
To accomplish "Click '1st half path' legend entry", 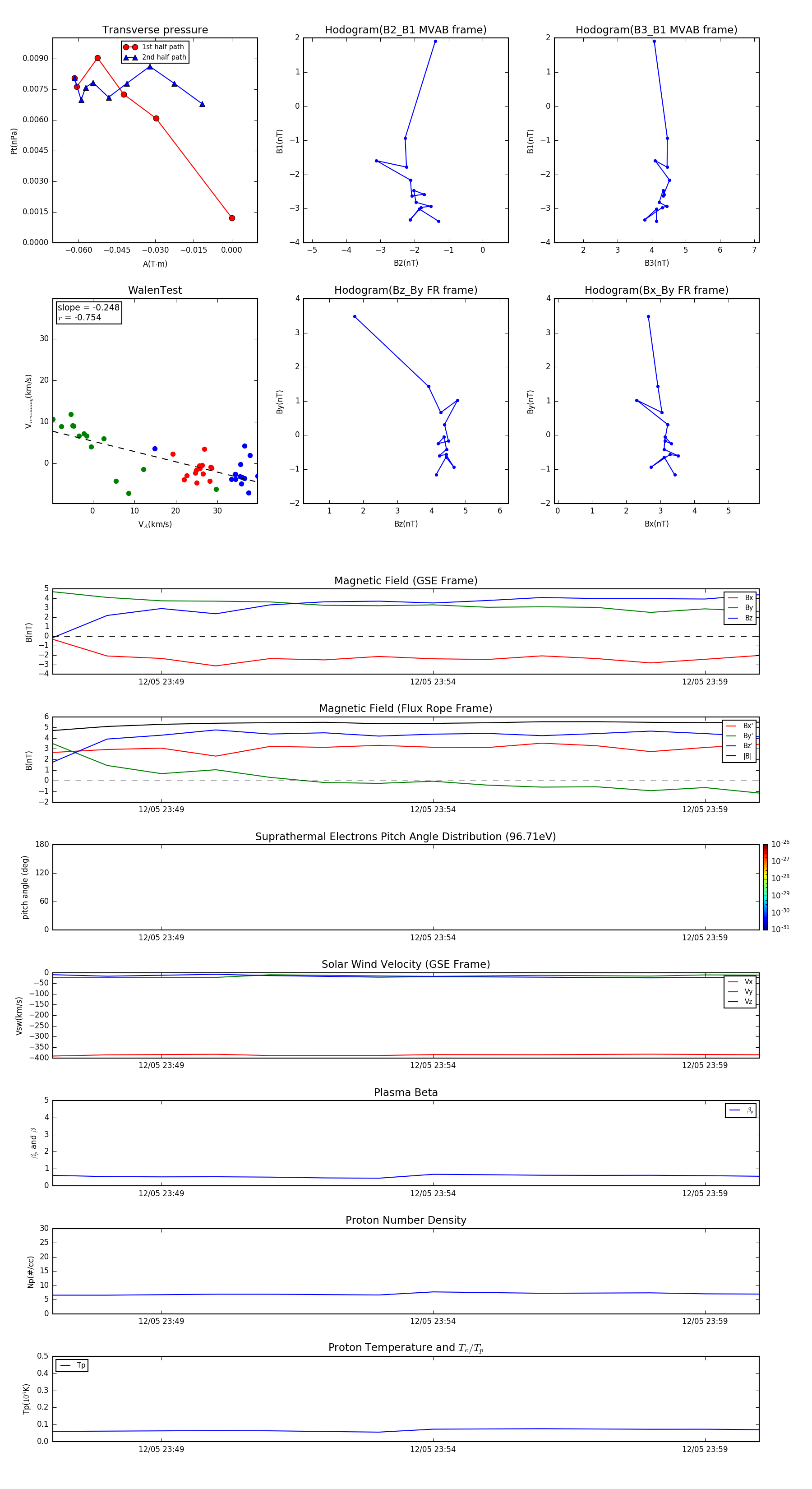I will click(x=154, y=47).
